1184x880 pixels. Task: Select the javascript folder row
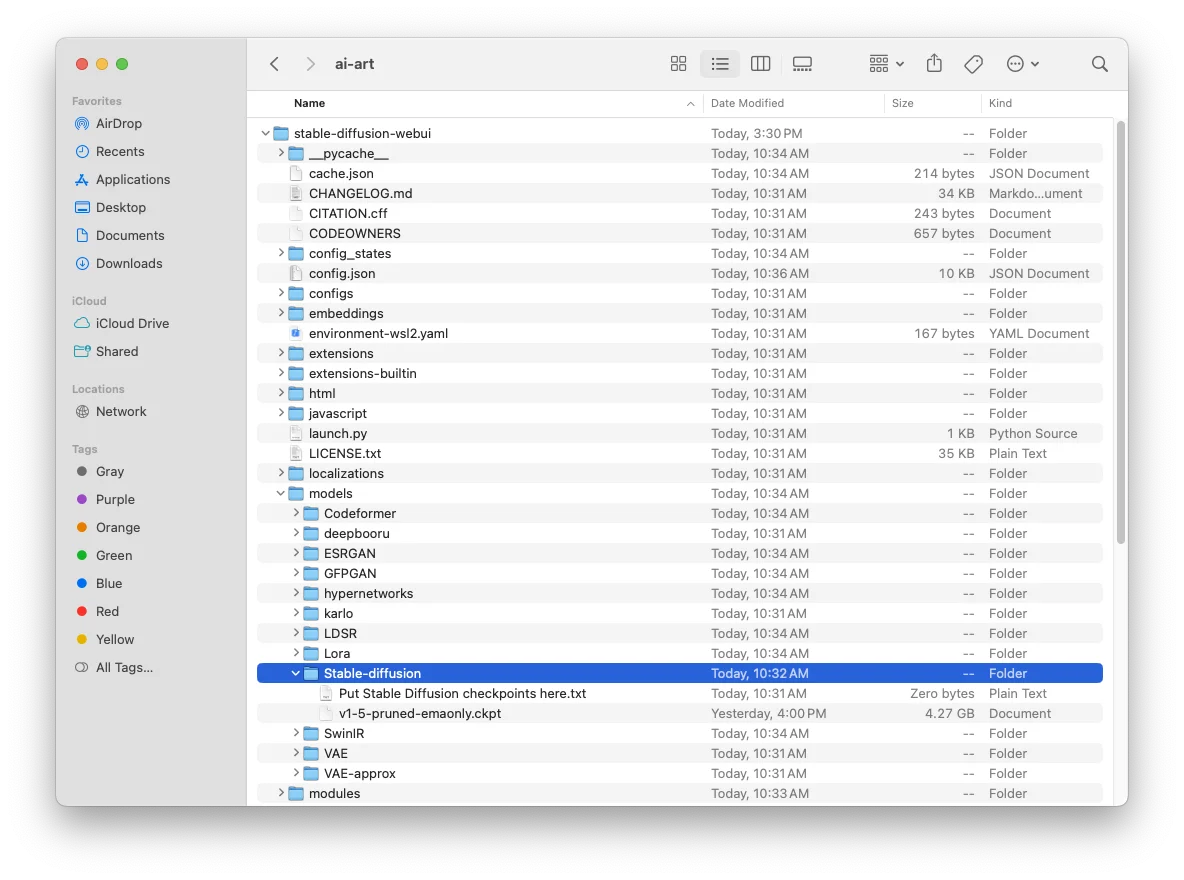point(680,413)
